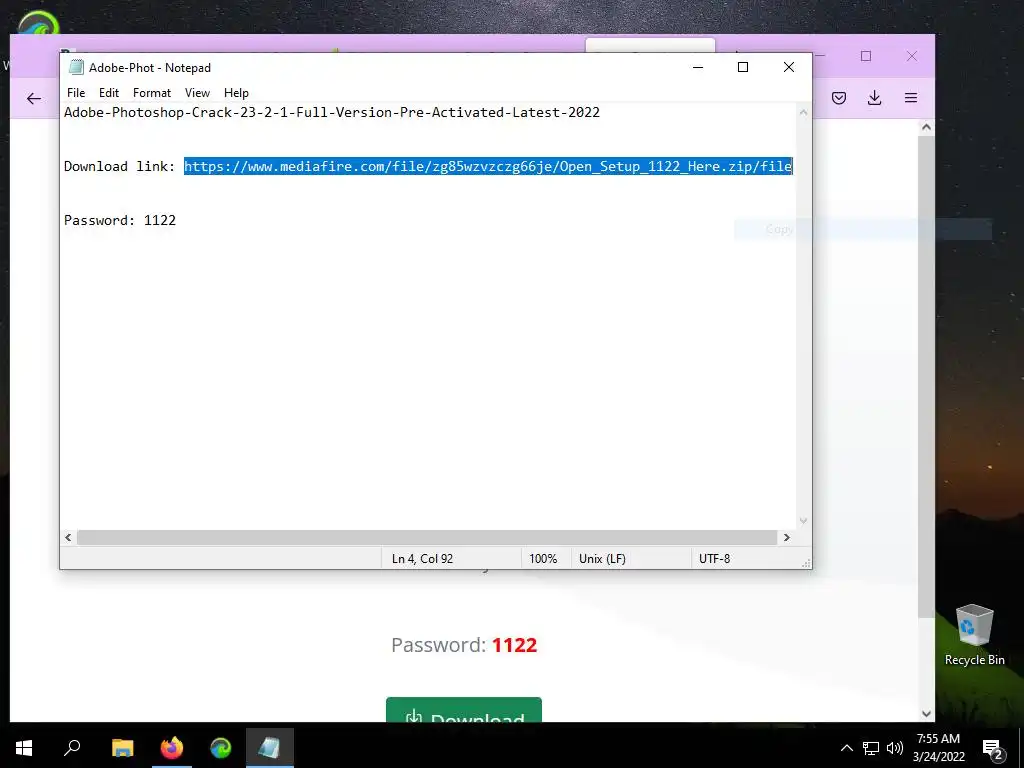Minimize the Notepad window
The width and height of the screenshot is (1024, 768).
point(698,67)
